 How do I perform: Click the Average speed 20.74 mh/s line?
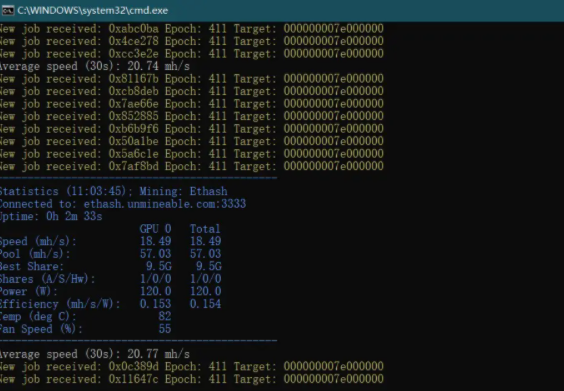[x=94, y=67]
